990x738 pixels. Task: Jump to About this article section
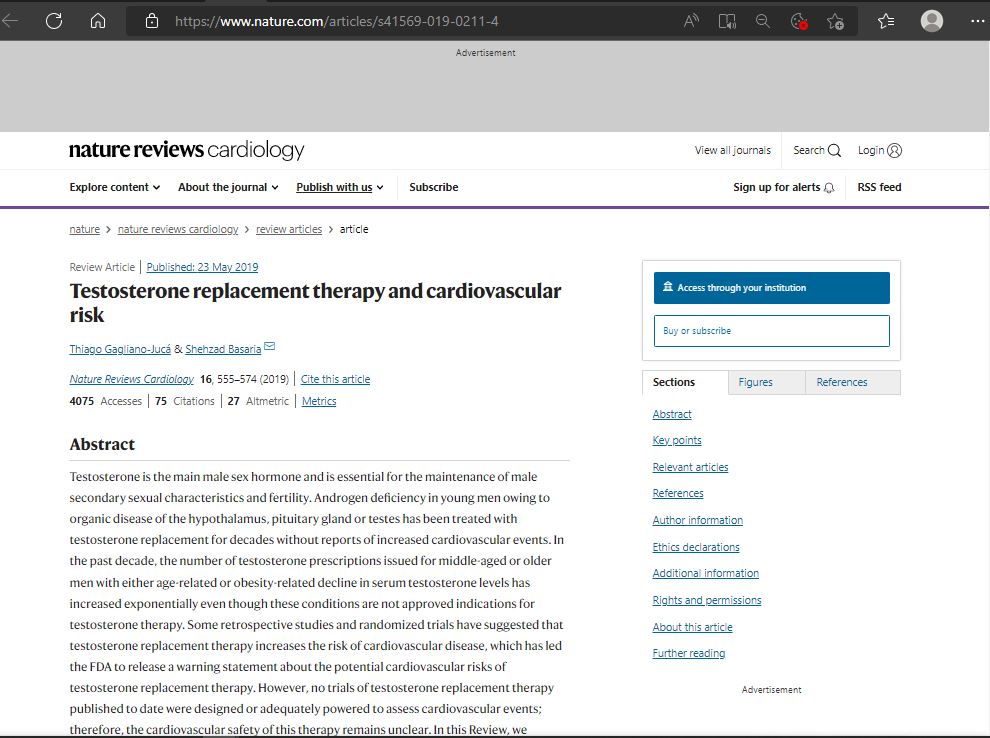tap(693, 627)
